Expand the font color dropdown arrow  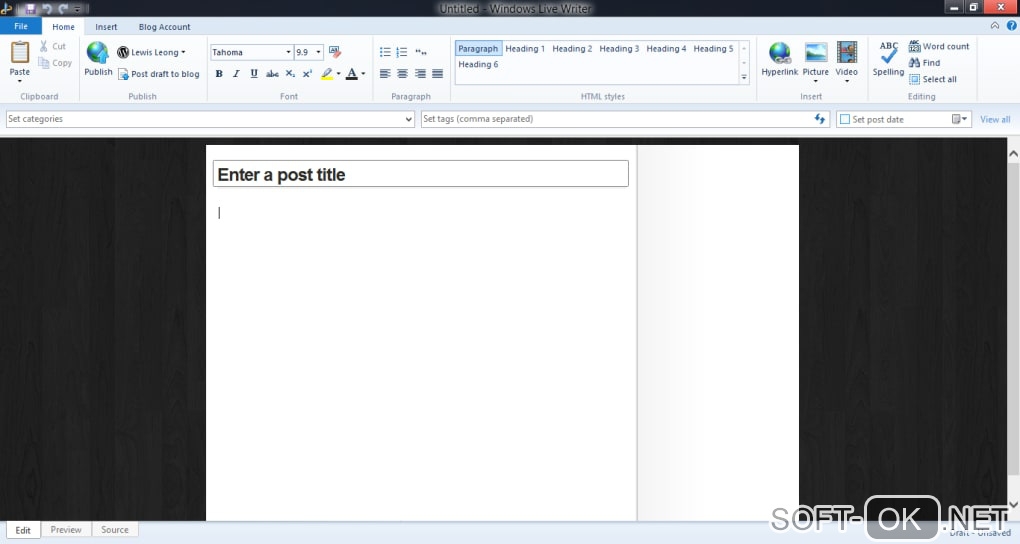363,74
